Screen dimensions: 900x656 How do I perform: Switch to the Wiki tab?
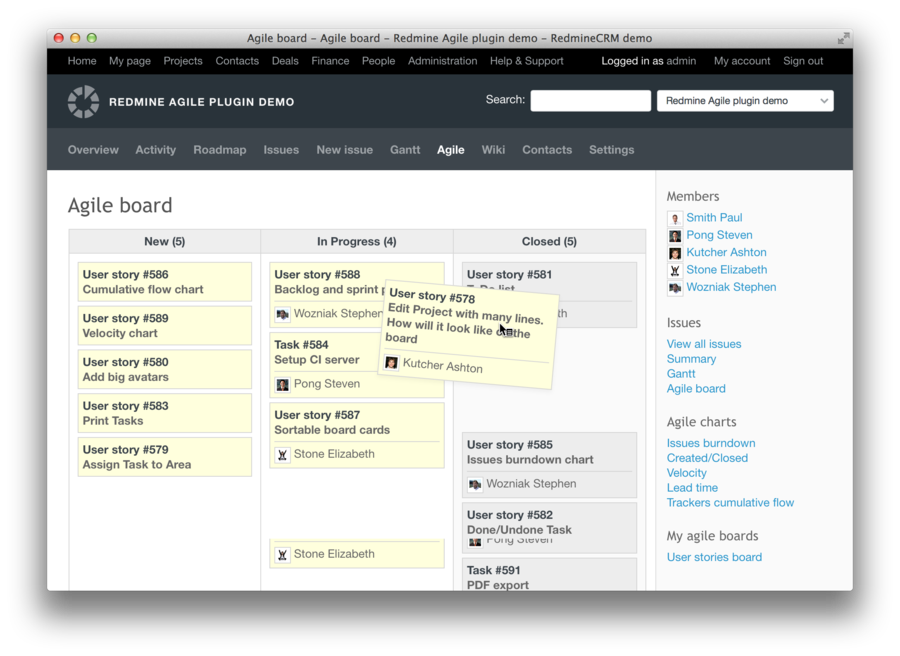click(x=493, y=150)
